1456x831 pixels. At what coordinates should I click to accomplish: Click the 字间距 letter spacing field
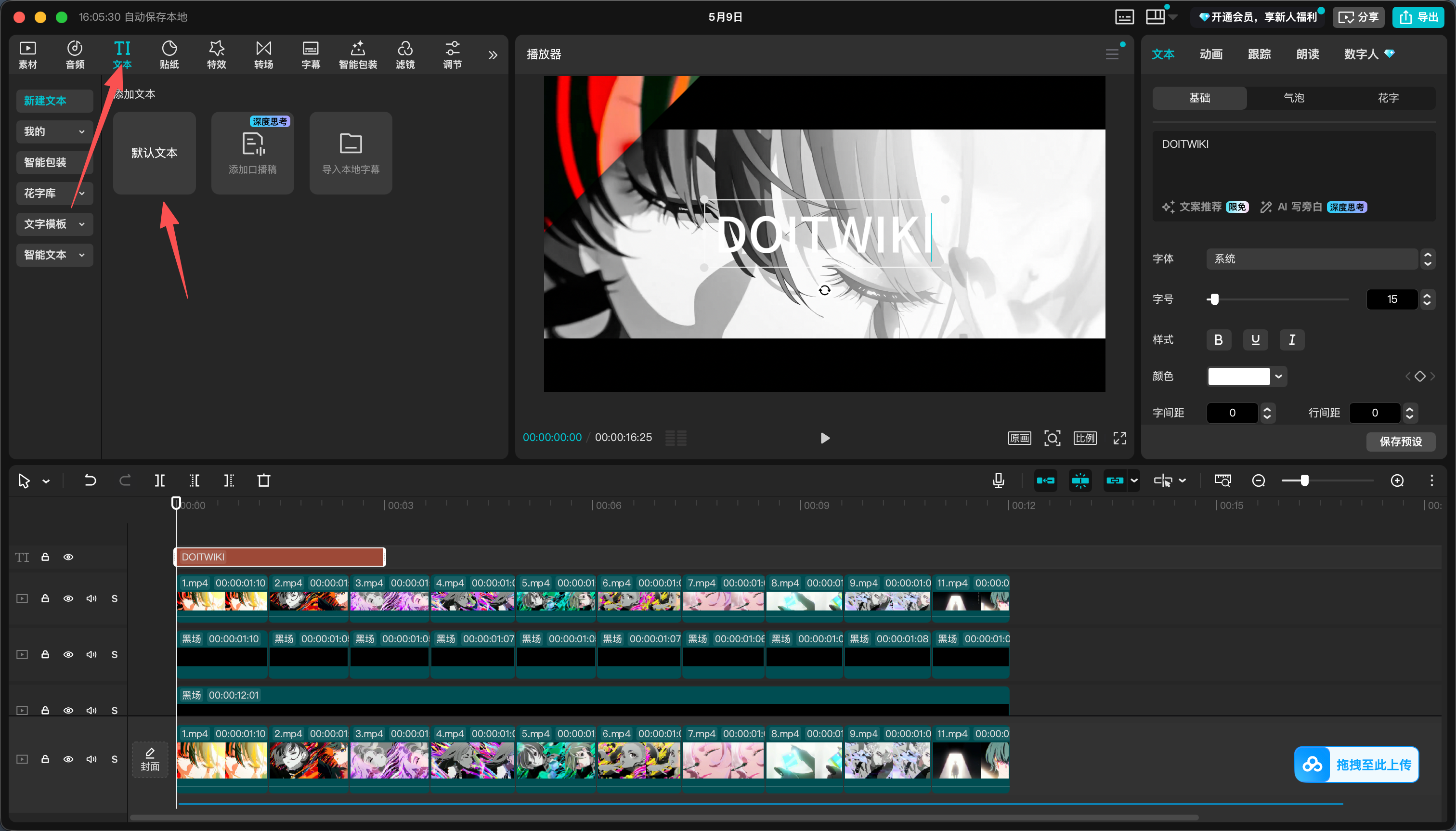pos(1232,413)
